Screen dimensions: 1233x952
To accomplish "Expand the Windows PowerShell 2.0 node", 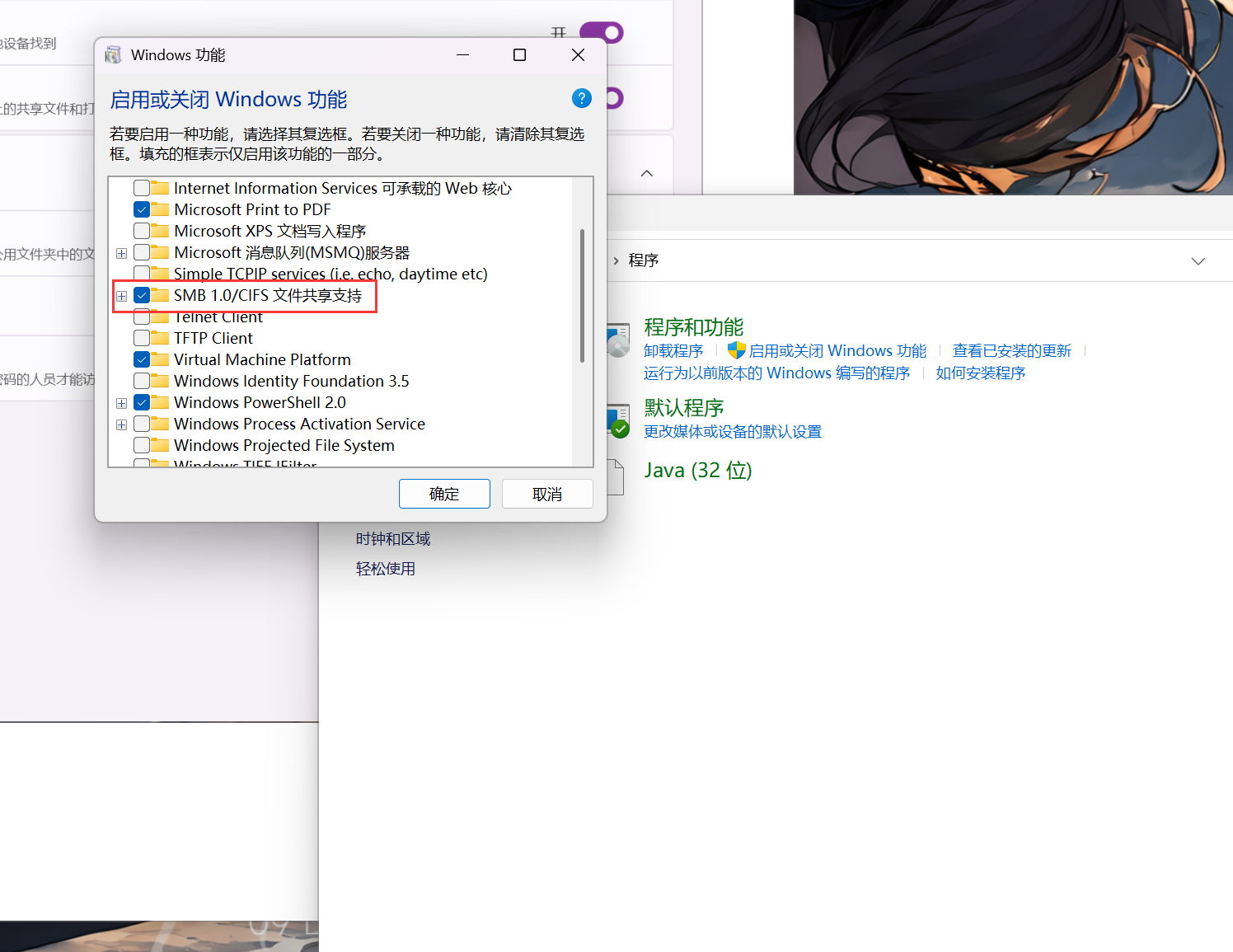I will [122, 403].
